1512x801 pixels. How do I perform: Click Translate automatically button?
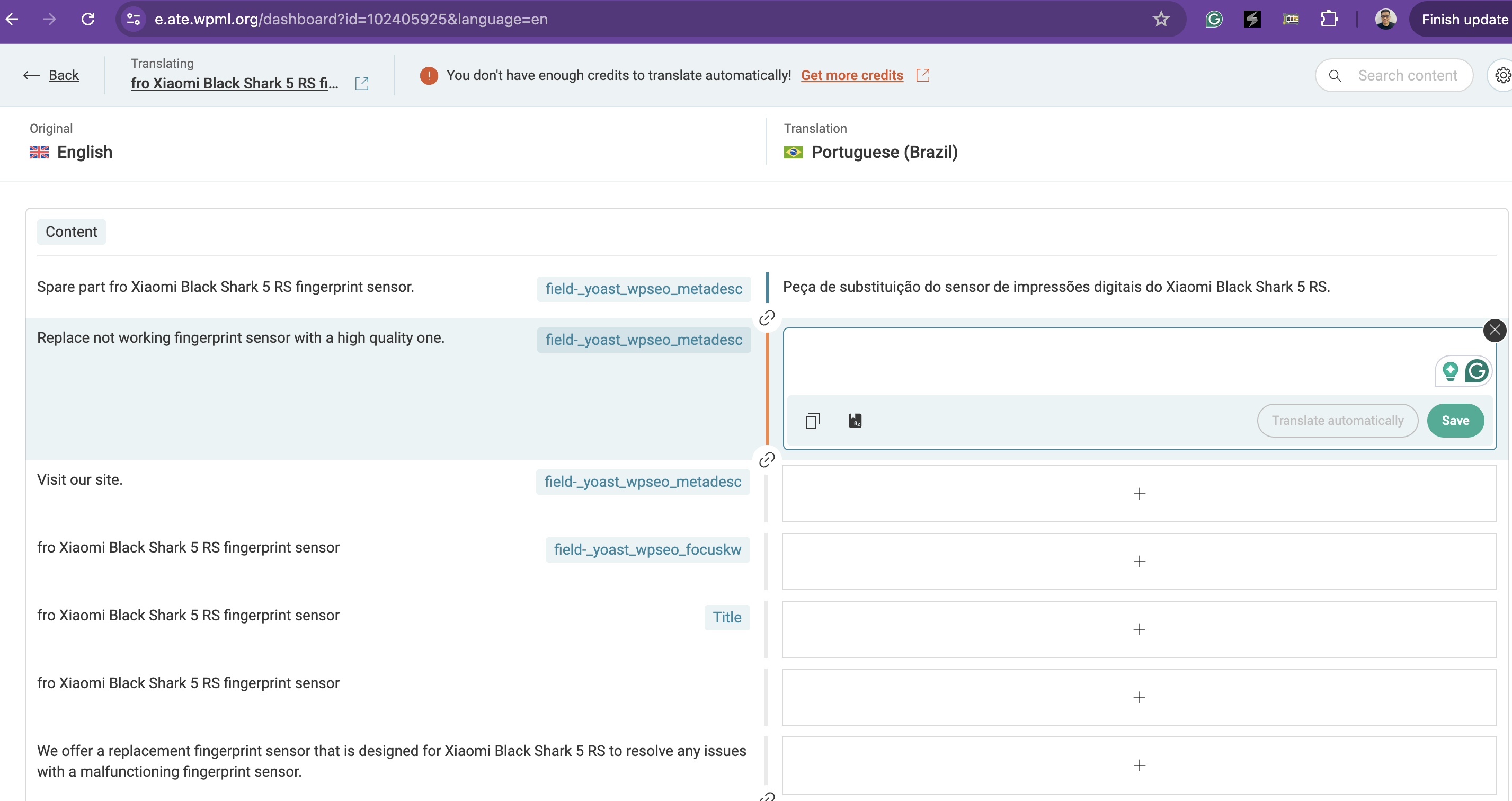[1338, 421]
